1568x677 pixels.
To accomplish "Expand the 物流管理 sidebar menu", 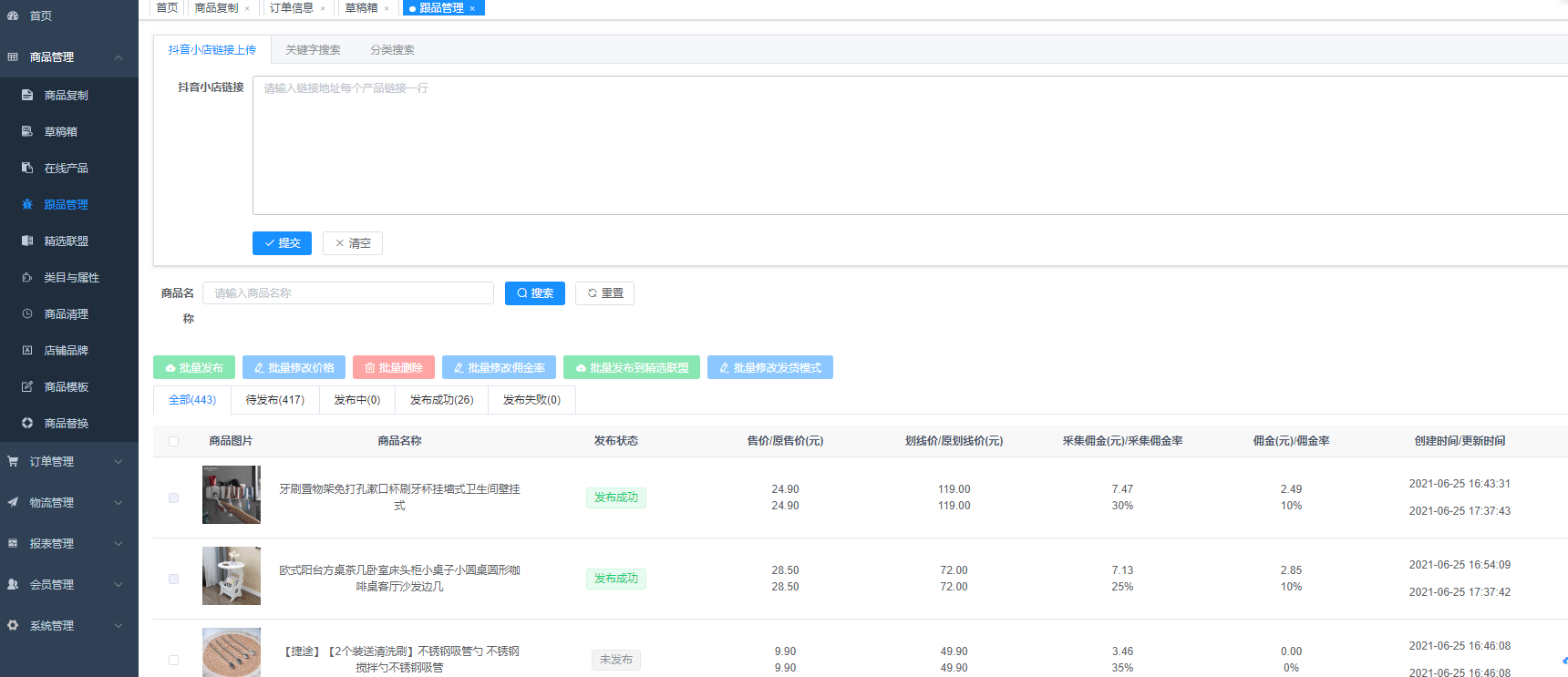I will click(119, 503).
